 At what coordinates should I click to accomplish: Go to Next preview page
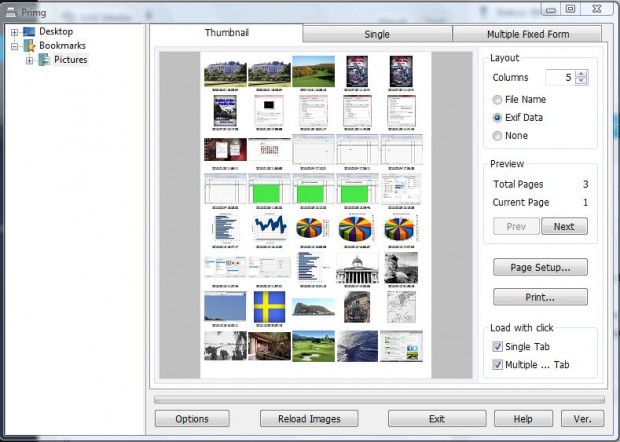tap(564, 226)
